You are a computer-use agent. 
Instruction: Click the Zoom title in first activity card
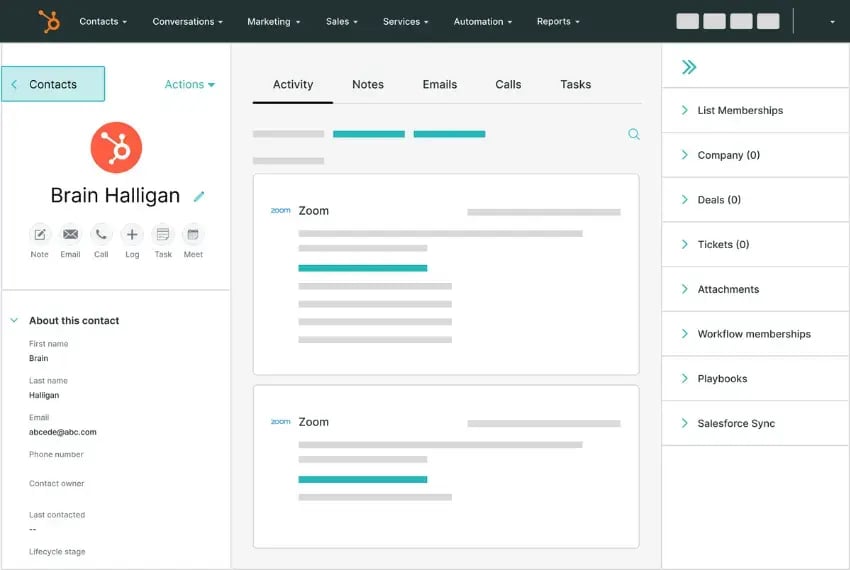pos(313,210)
